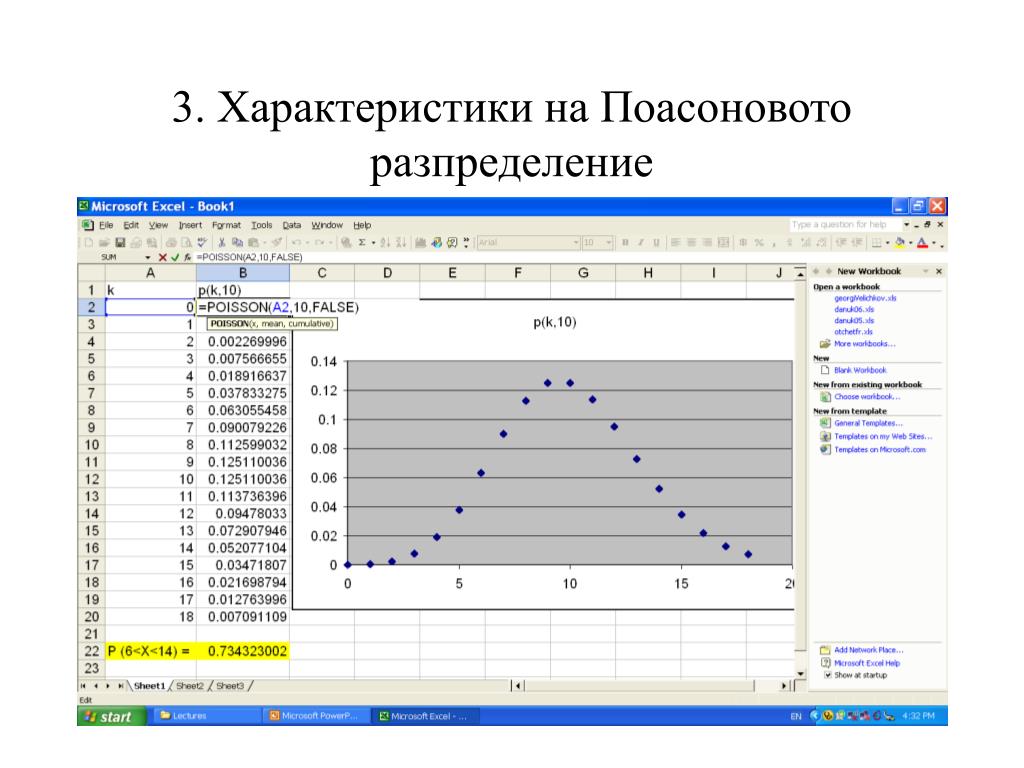Click the Merge and Center icon

point(723,242)
